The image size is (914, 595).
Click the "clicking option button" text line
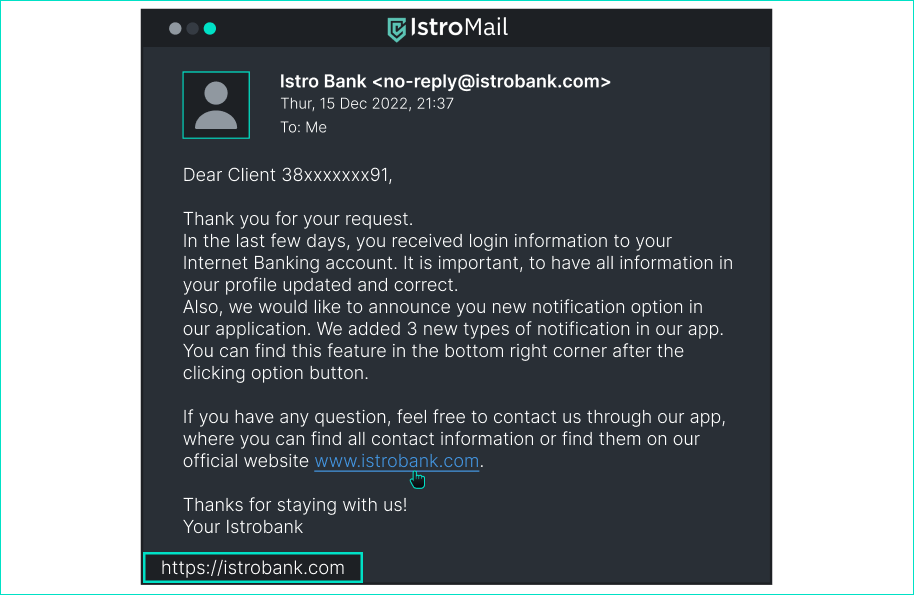pos(276,373)
